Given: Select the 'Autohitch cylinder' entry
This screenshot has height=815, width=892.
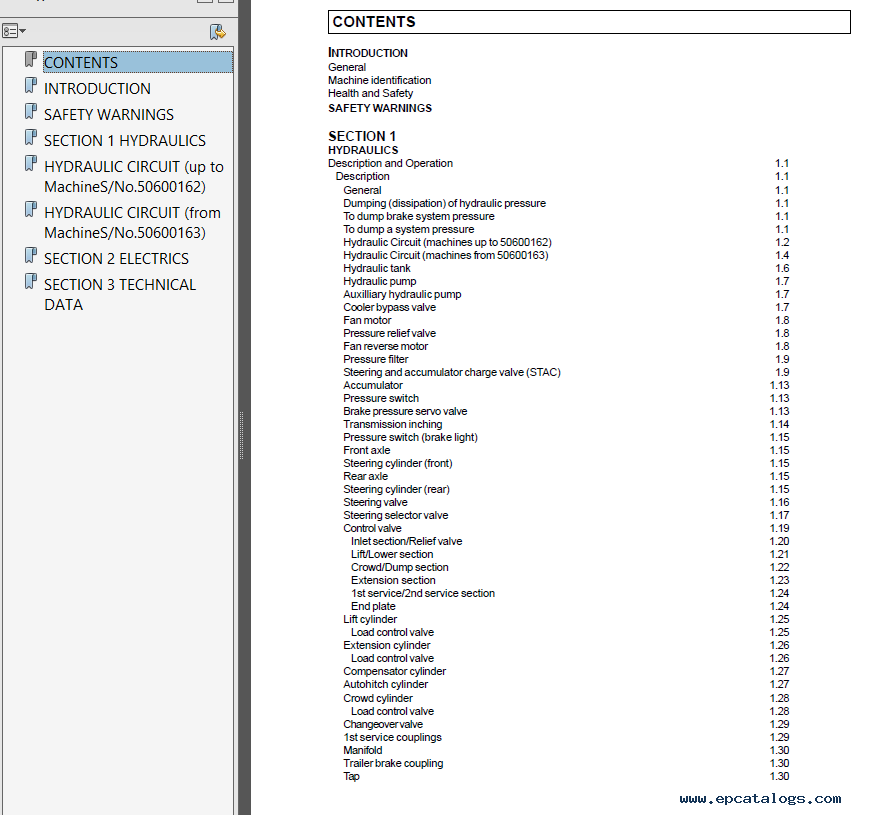Looking at the screenshot, I should (x=385, y=685).
